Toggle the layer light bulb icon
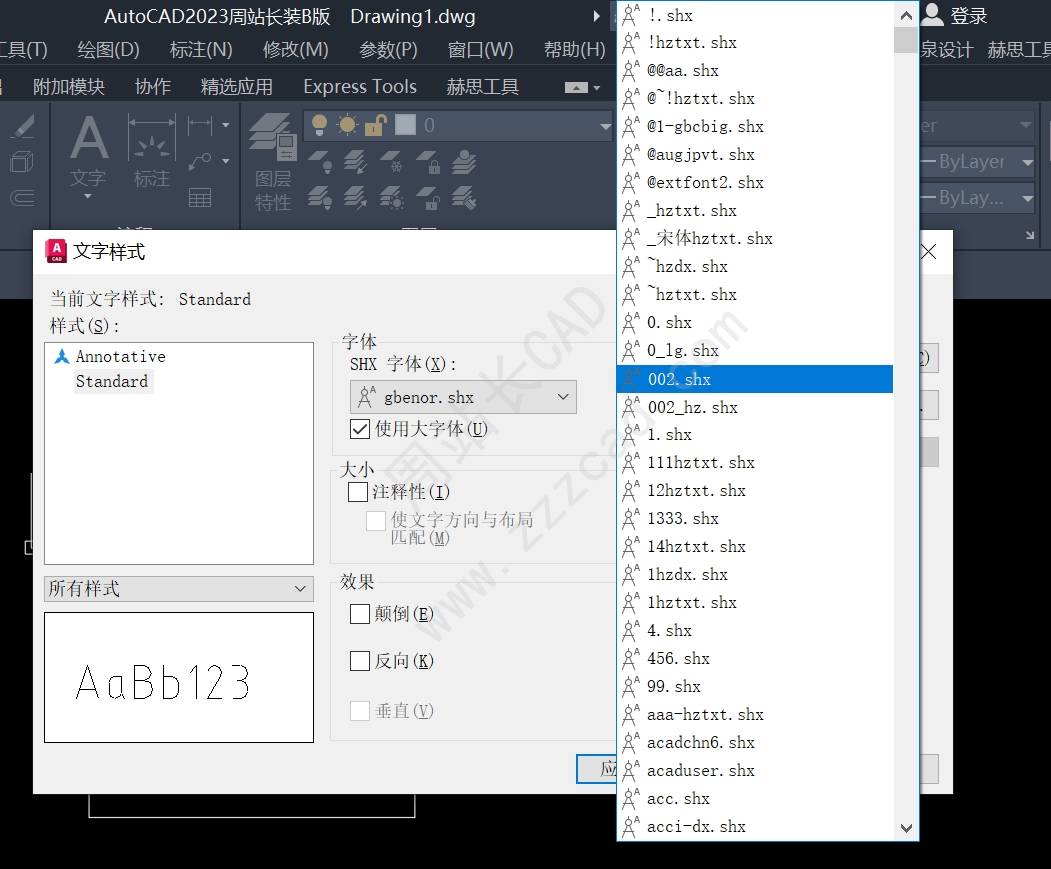The width and height of the screenshot is (1051, 869). point(320,125)
